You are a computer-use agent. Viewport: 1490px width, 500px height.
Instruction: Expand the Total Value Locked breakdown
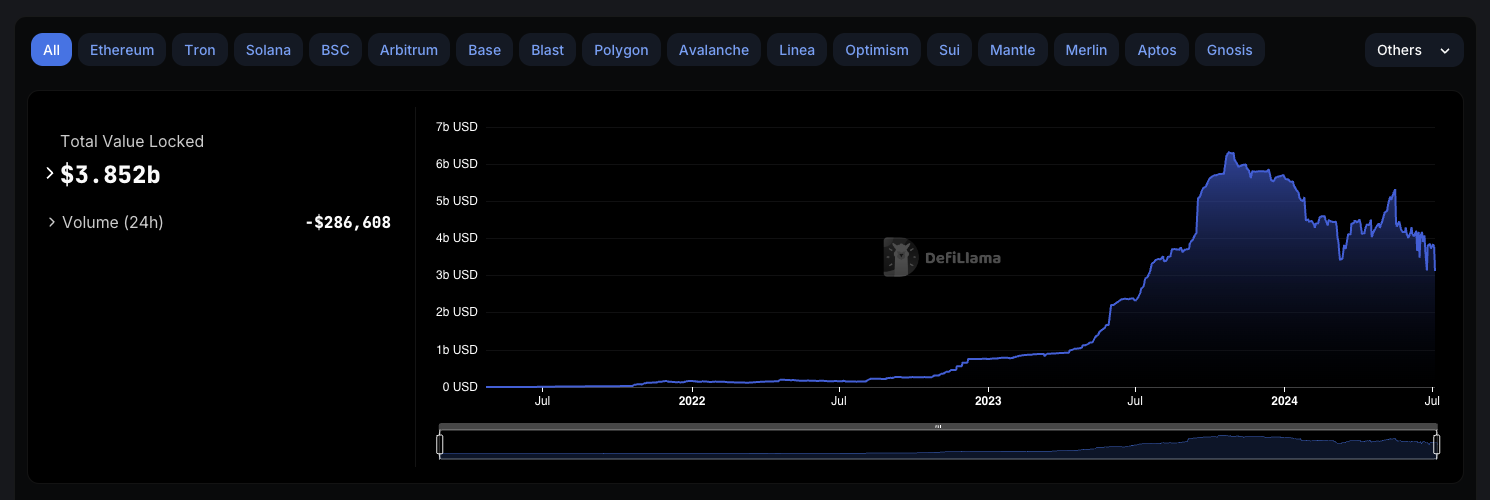coord(50,174)
